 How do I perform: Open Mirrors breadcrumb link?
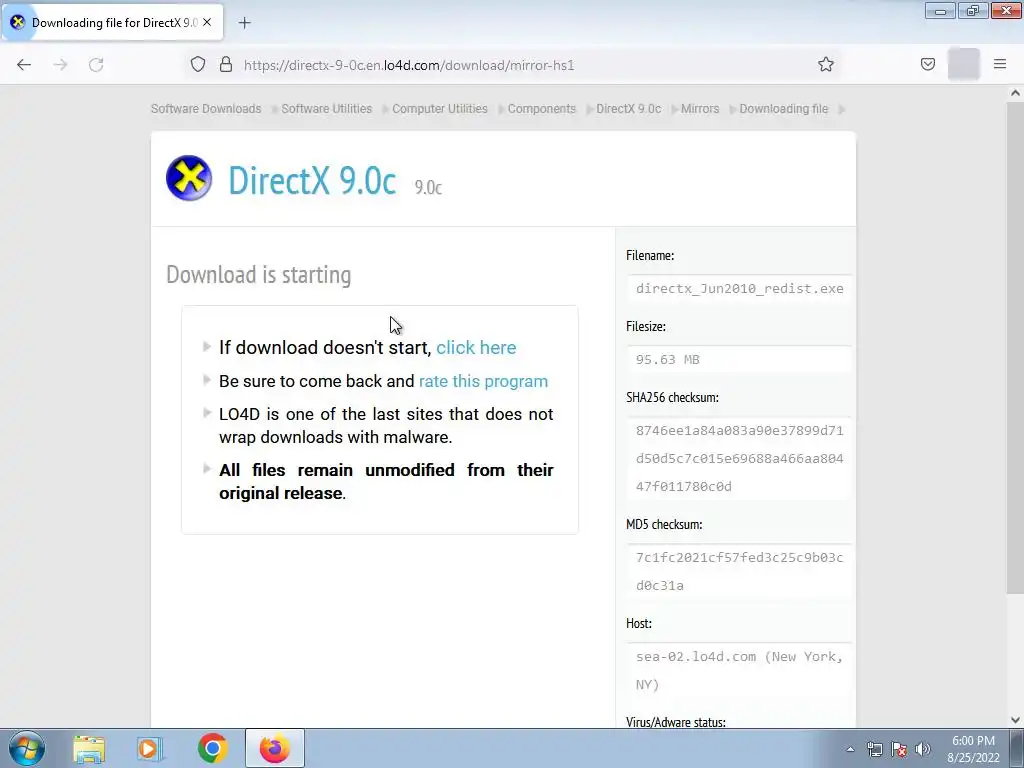[699, 109]
